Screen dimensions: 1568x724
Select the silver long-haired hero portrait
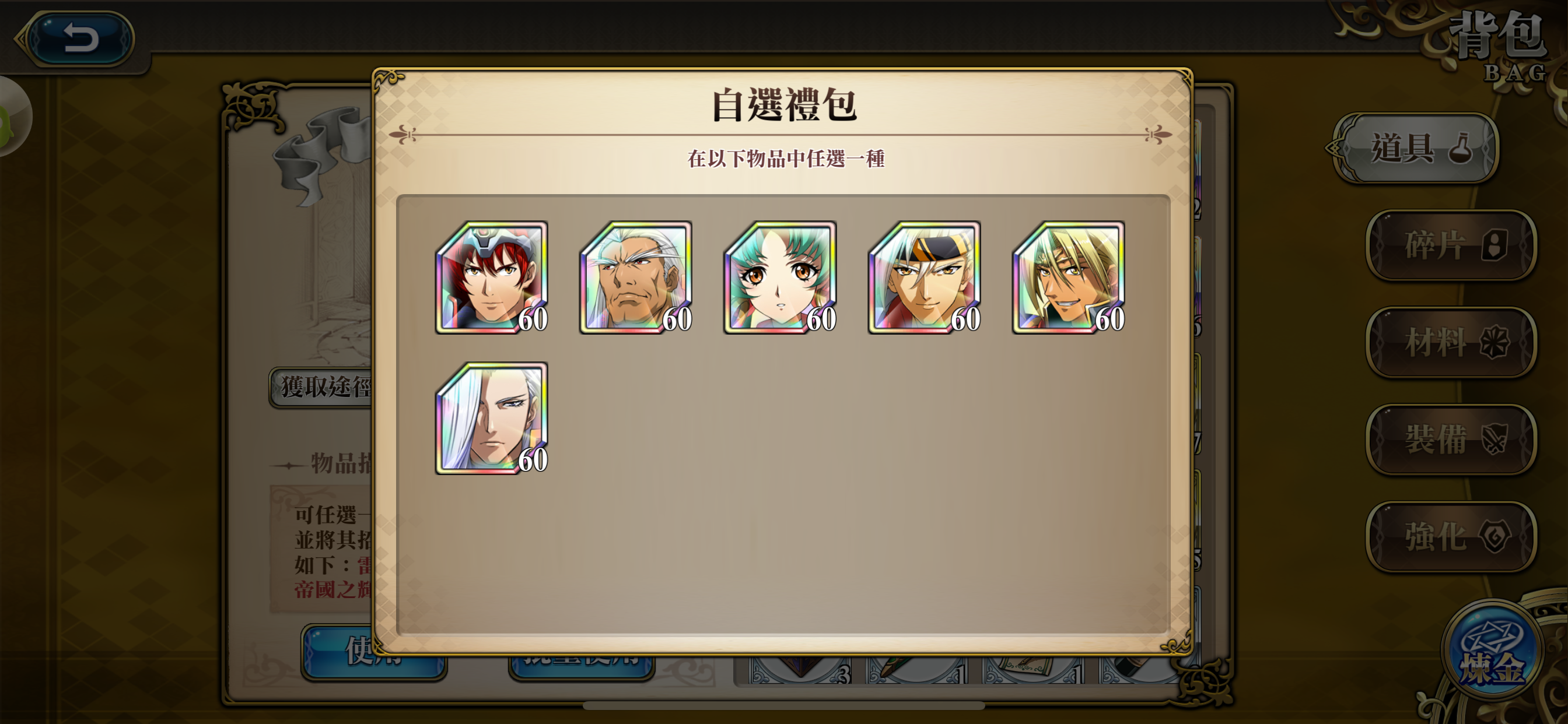pyautogui.click(x=492, y=419)
